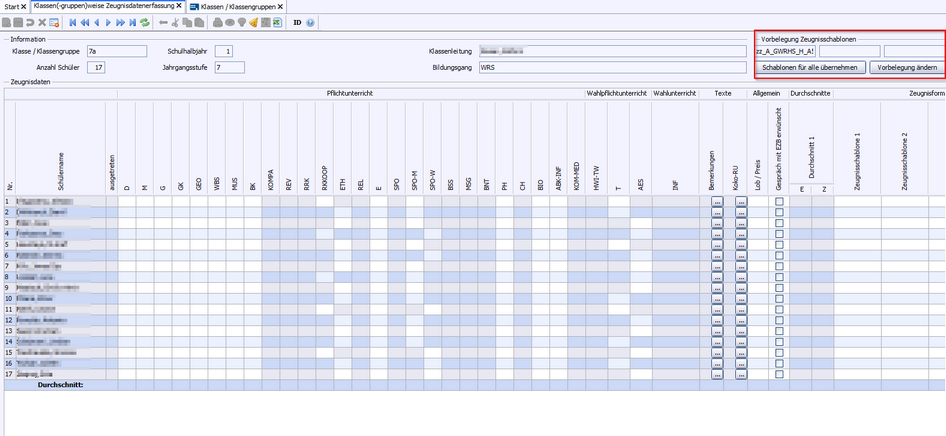Click the first record navigation icon
Viewport: 946px width, 436px height.
point(72,21)
